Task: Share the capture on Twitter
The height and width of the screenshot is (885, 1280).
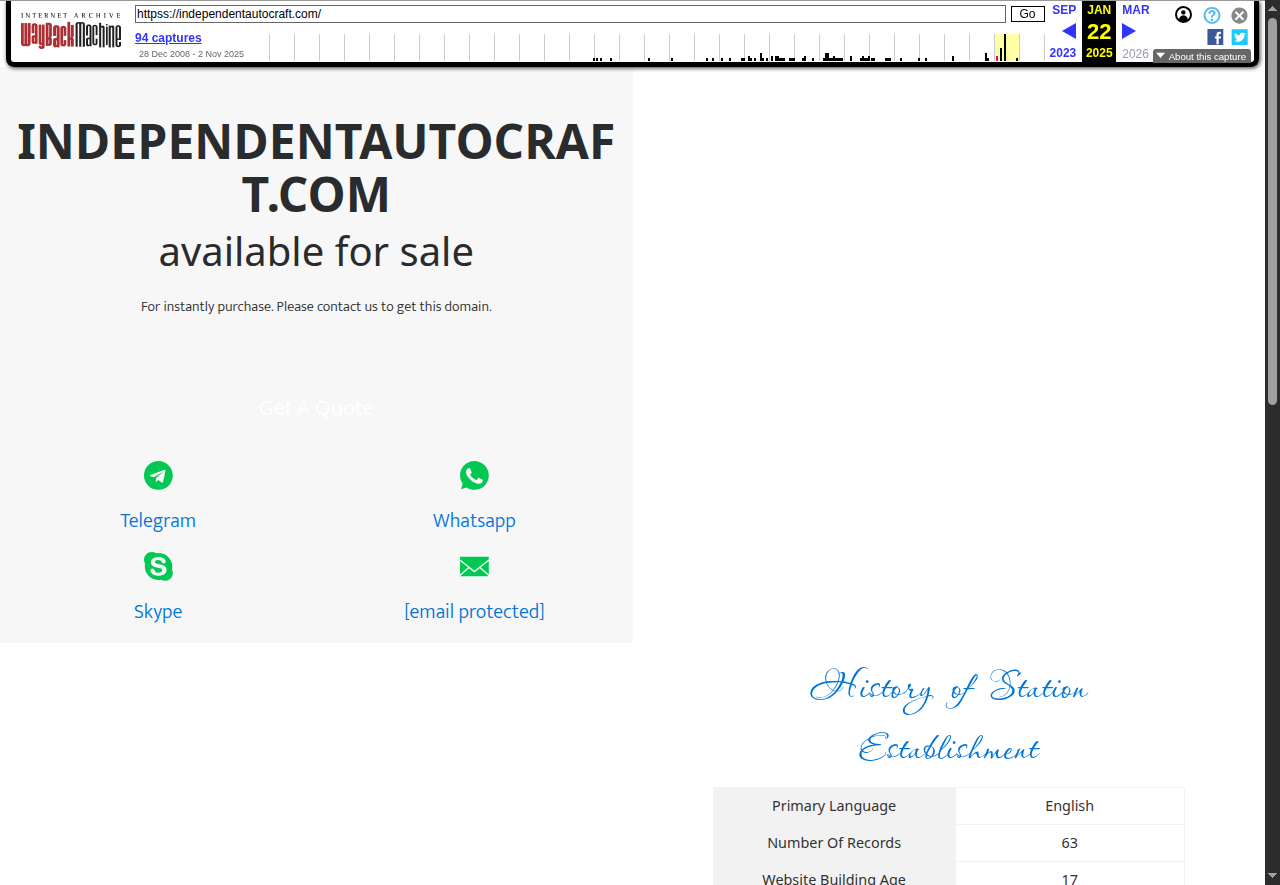Action: (x=1239, y=37)
